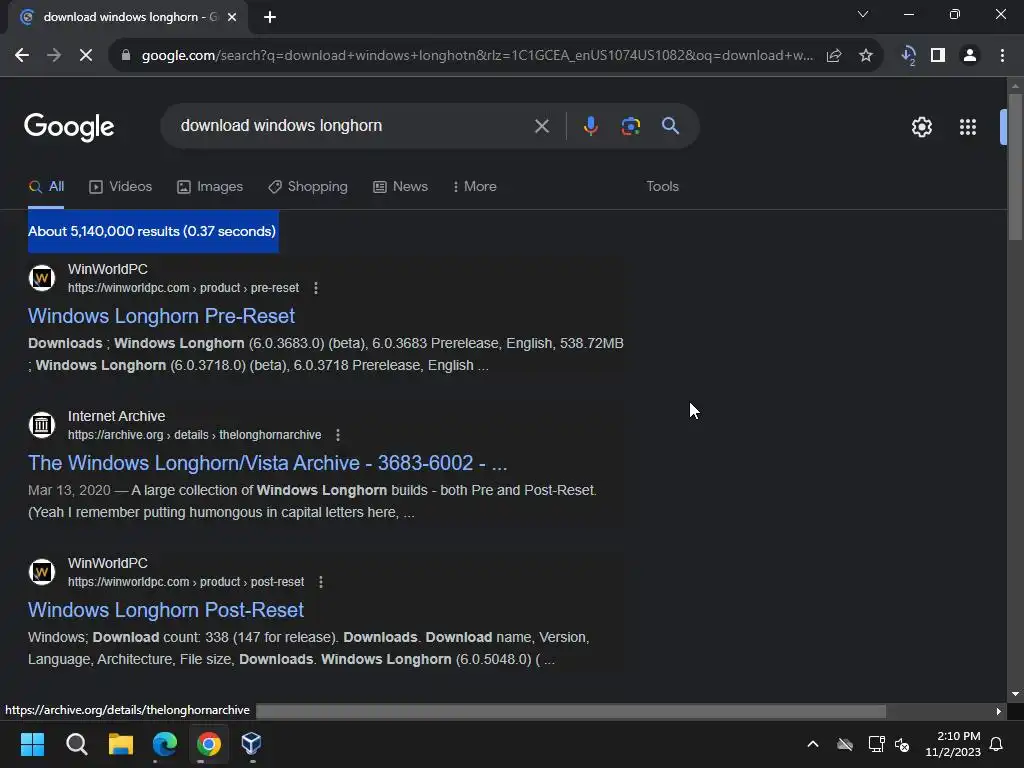This screenshot has height=768, width=1024.
Task: Go back to the previous page
Action: point(22,56)
